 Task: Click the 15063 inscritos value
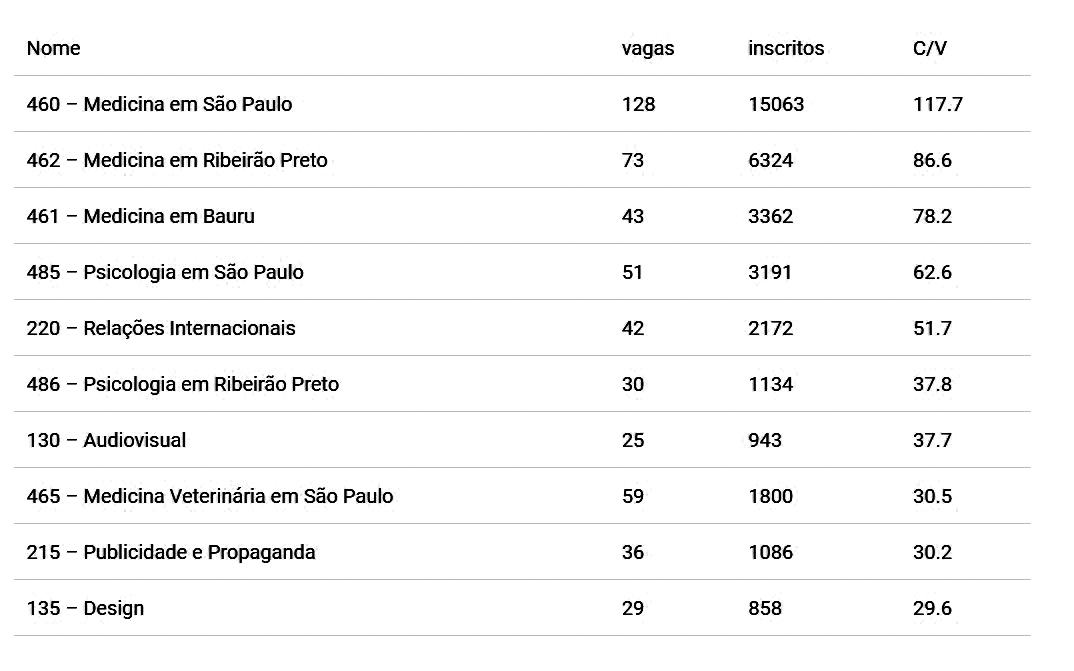pyautogui.click(x=776, y=104)
